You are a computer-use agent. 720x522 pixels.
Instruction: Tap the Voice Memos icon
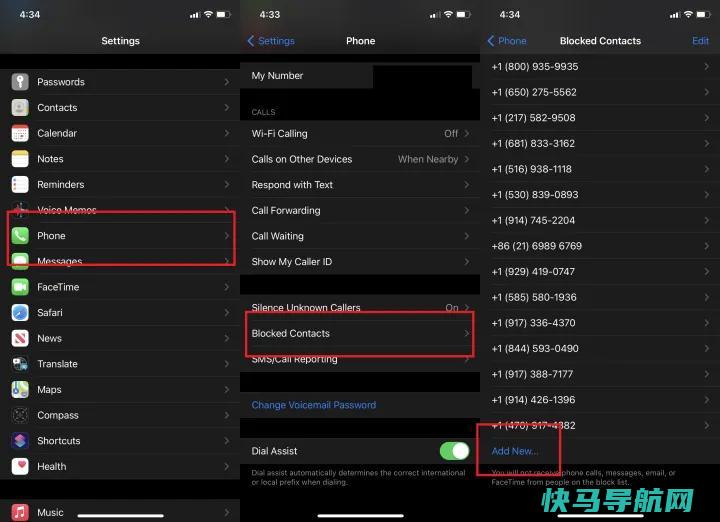point(20,210)
